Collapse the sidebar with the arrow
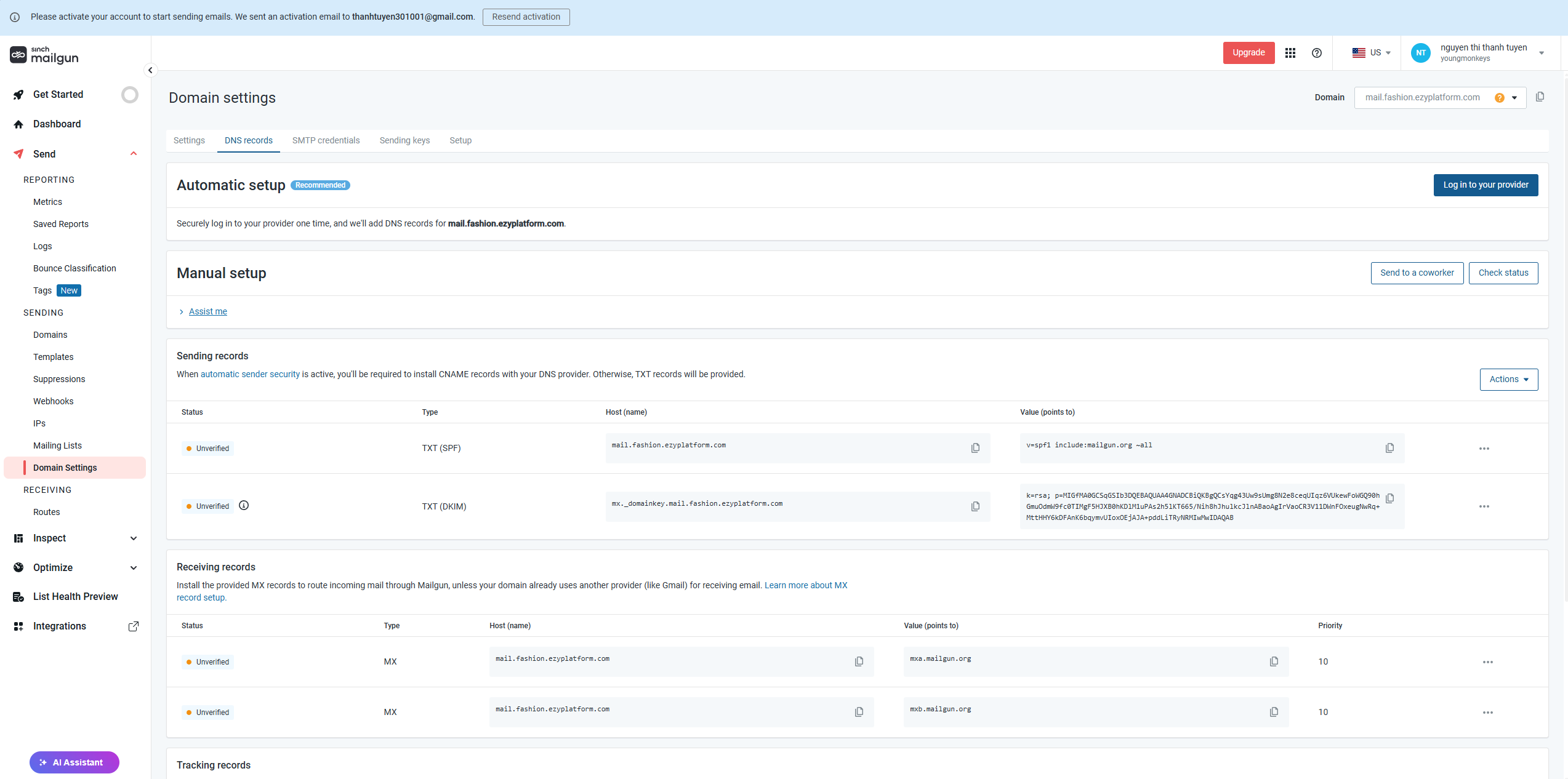Screen dimensions: 1568x779 click(150, 70)
